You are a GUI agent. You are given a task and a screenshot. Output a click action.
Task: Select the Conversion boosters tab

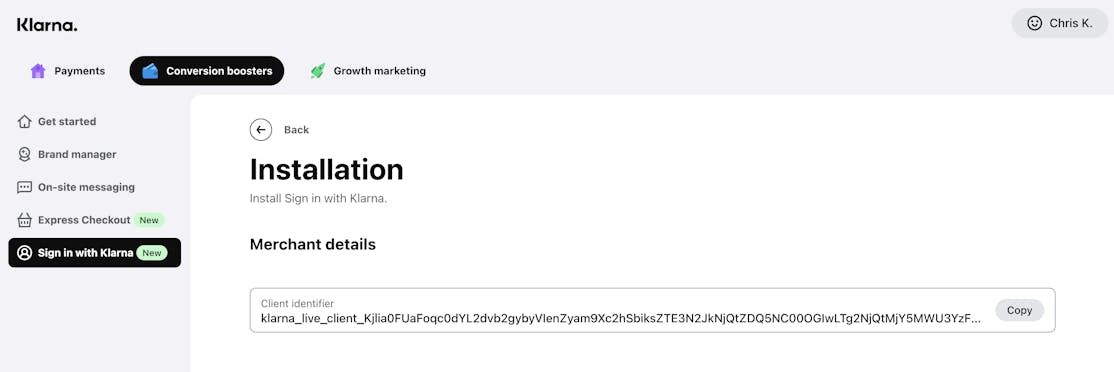[207, 71]
